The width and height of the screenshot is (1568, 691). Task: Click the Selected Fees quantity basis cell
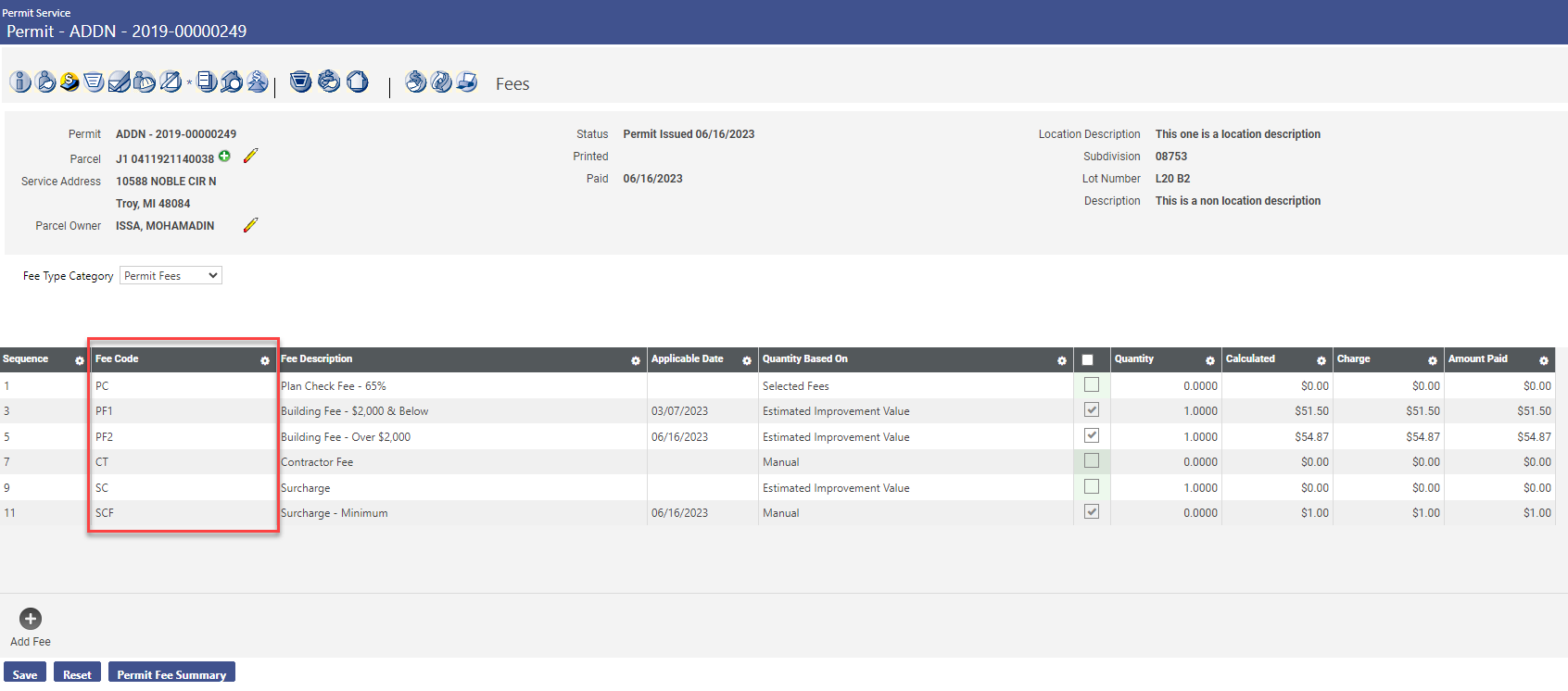[916, 385]
